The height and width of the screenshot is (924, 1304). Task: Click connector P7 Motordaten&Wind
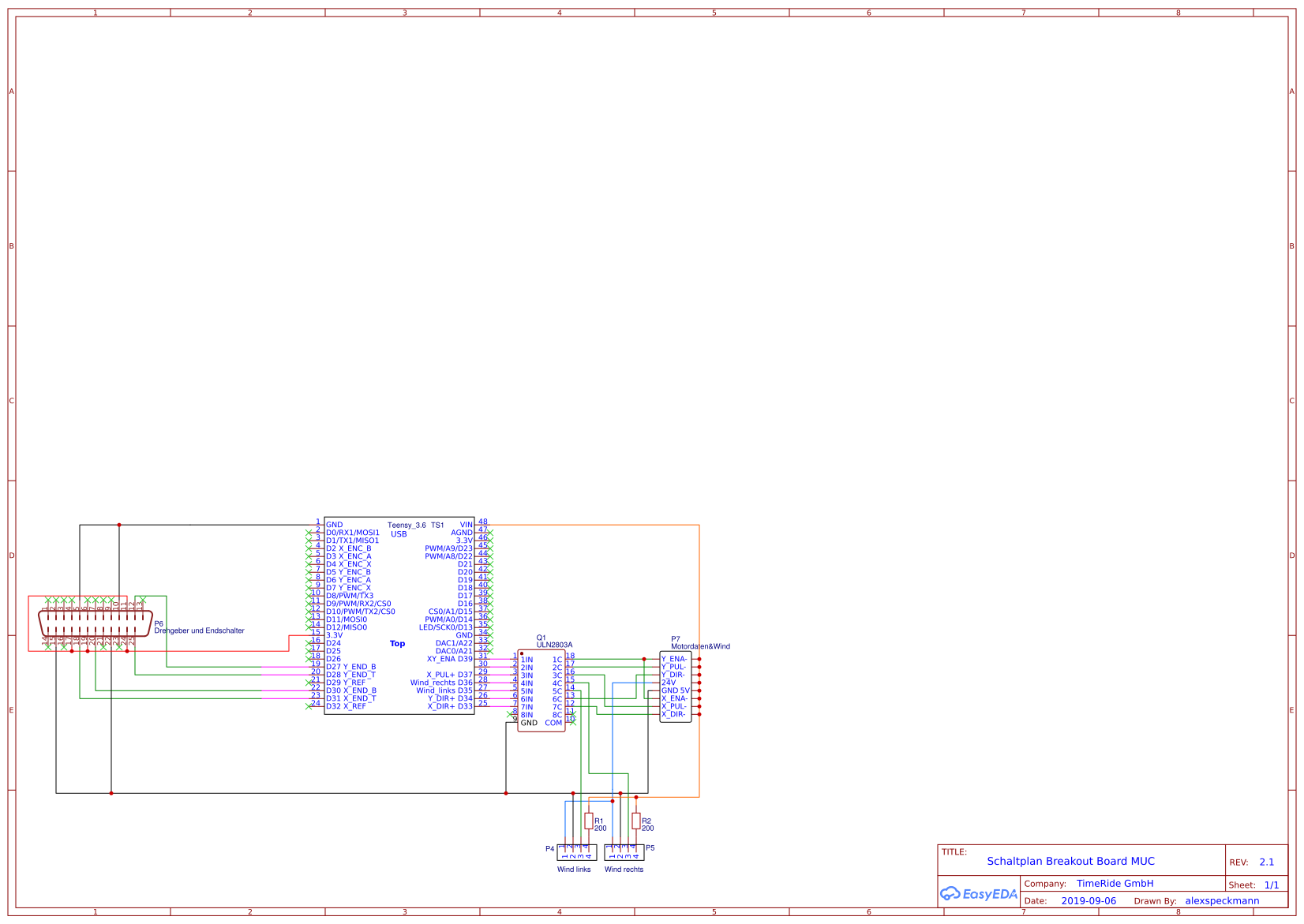click(676, 685)
